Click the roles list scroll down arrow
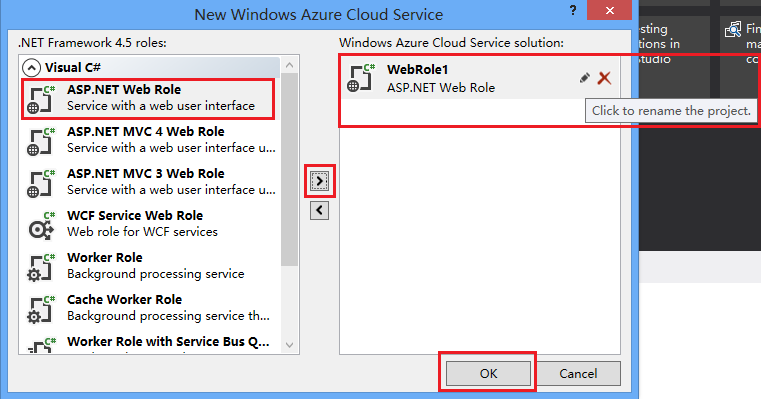761x399 pixels. tap(290, 345)
